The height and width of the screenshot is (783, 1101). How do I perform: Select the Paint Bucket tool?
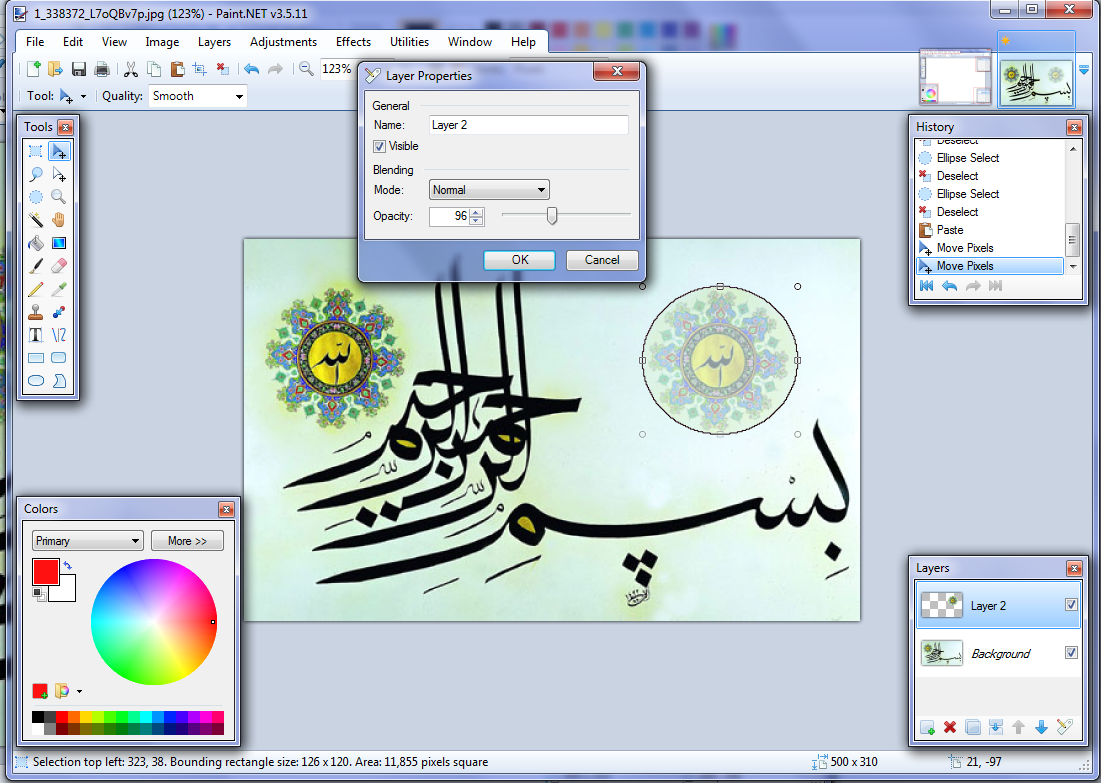[x=36, y=243]
